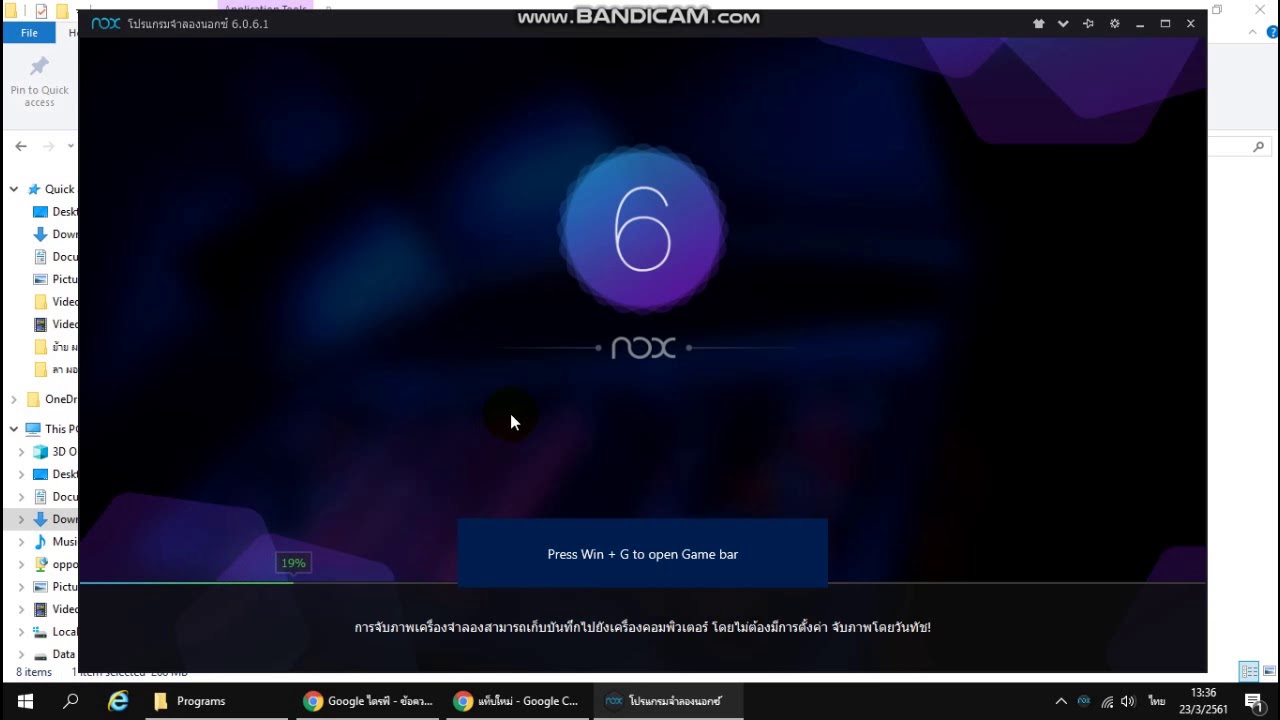This screenshot has height=720, width=1280.
Task: Open the Wi-Fi network tray icon
Action: (1107, 701)
